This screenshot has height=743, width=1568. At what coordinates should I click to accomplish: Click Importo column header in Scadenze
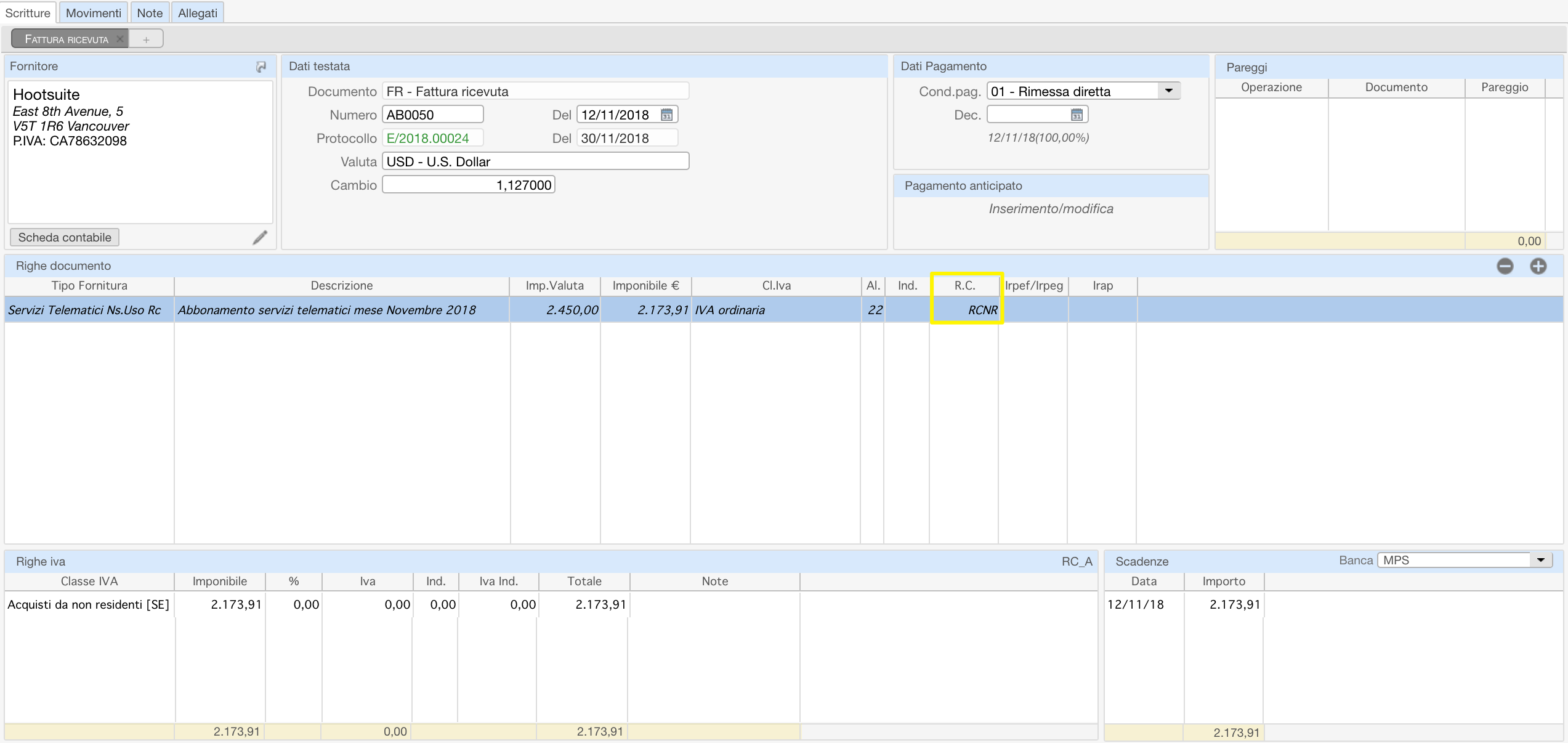point(1224,582)
